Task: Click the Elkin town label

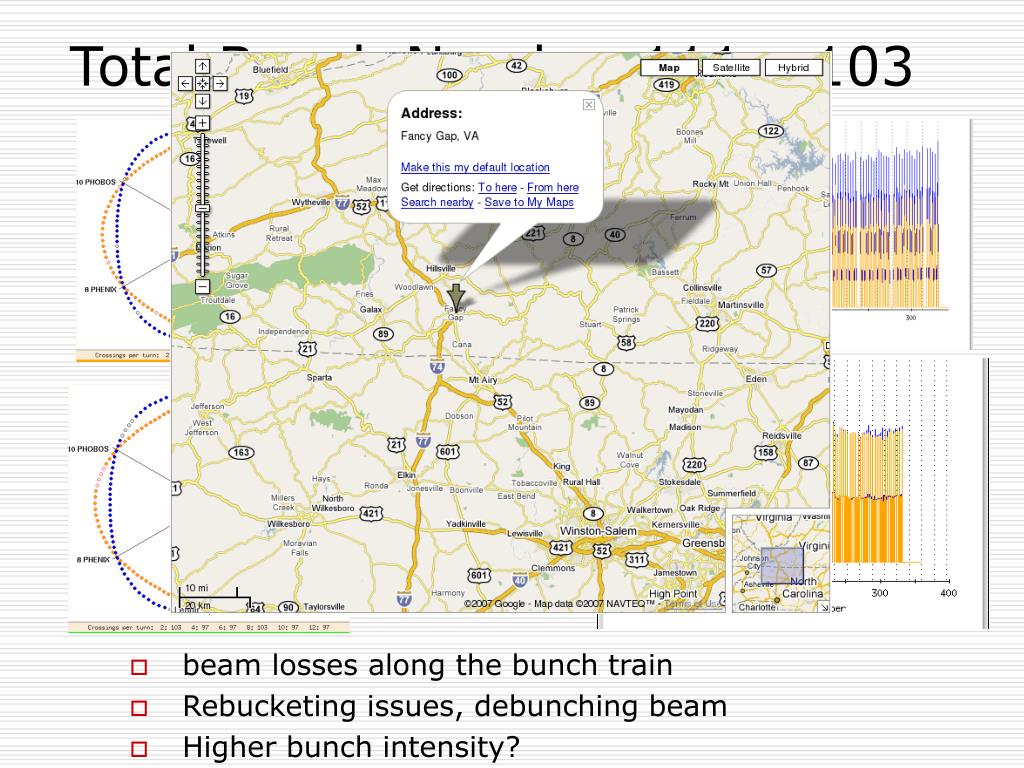Action: (406, 475)
